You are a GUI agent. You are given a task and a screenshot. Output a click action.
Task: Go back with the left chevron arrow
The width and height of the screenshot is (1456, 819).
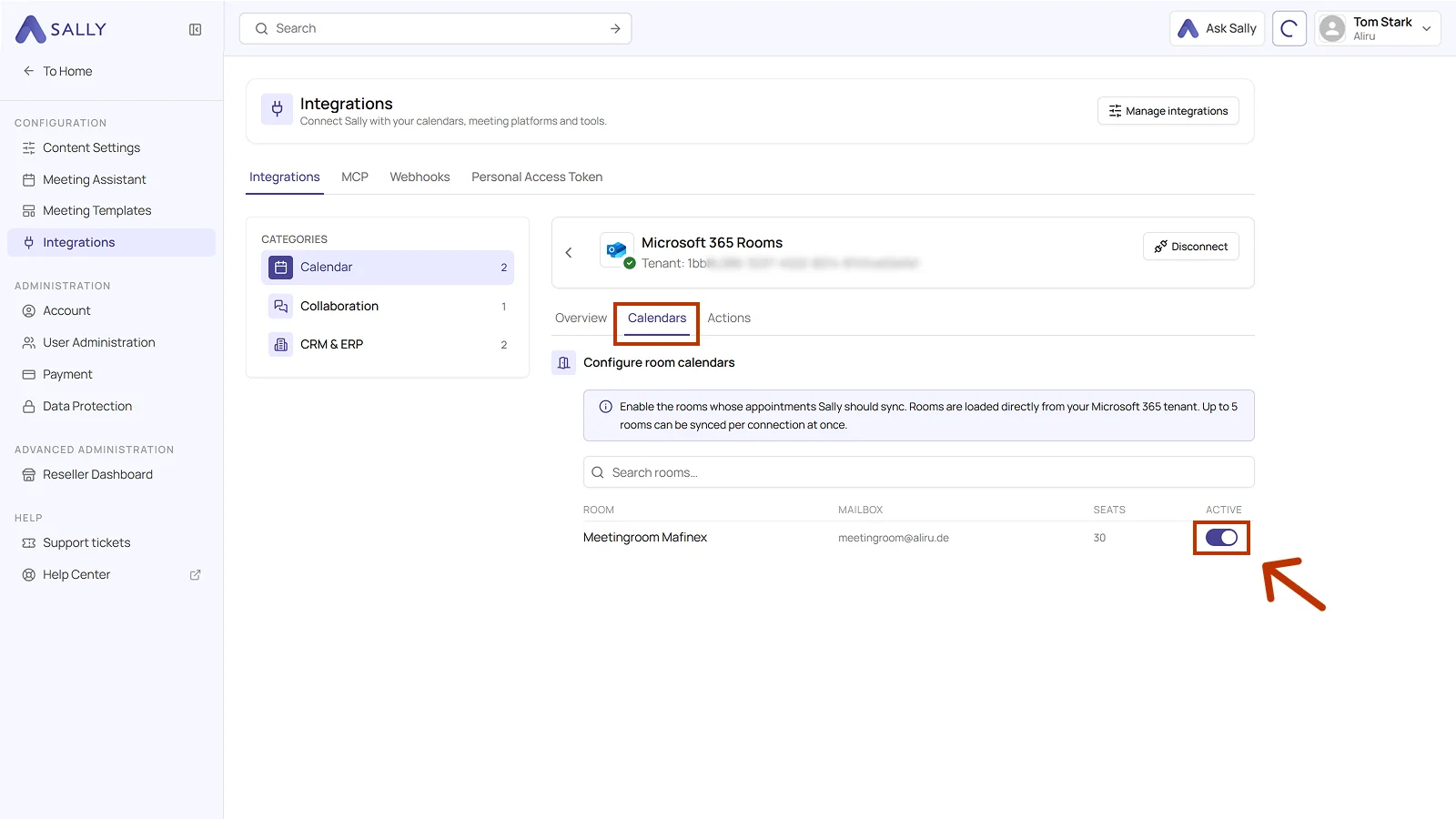pos(569,252)
